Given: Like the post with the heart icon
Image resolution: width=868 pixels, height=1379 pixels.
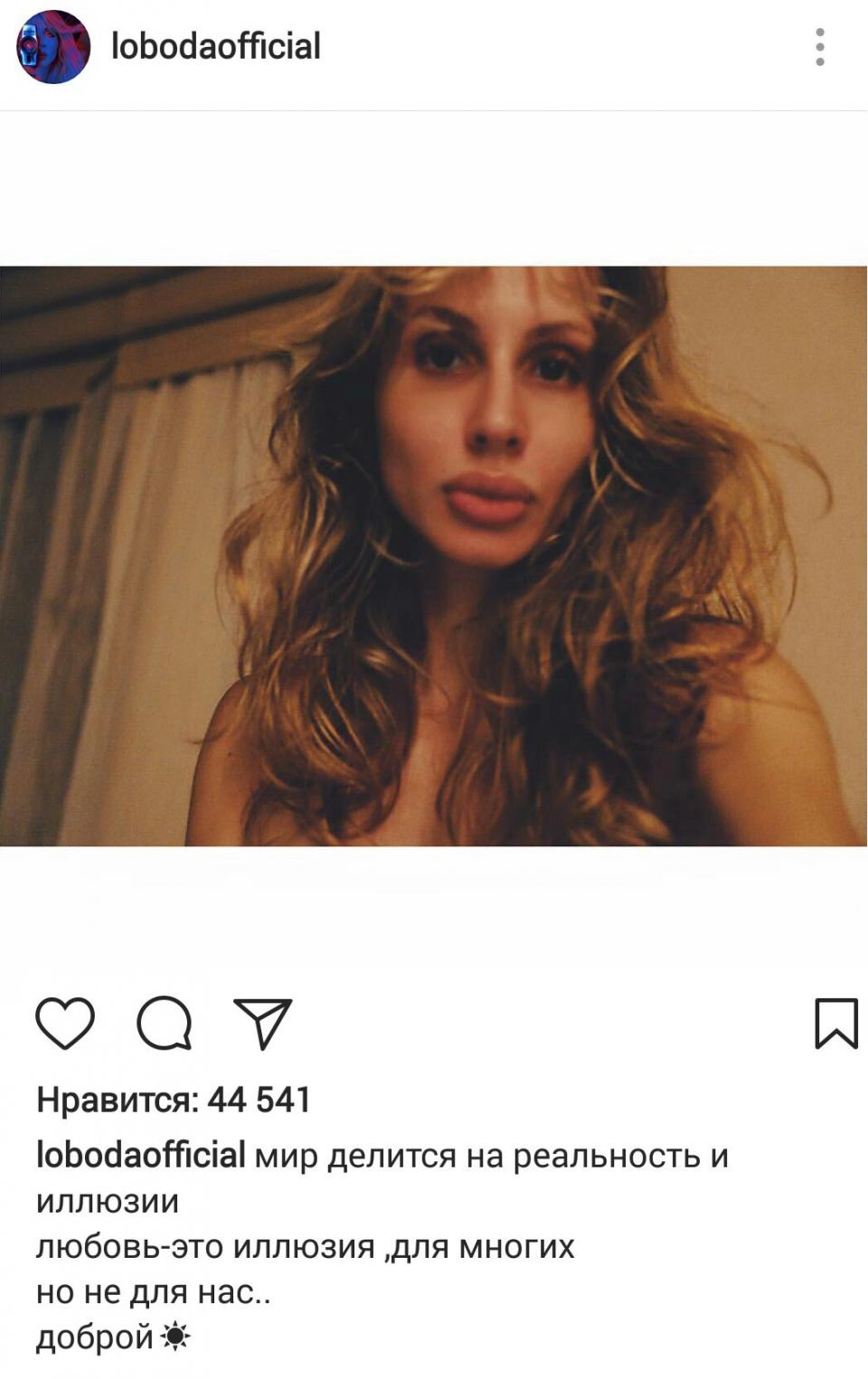Looking at the screenshot, I should (x=65, y=1024).
